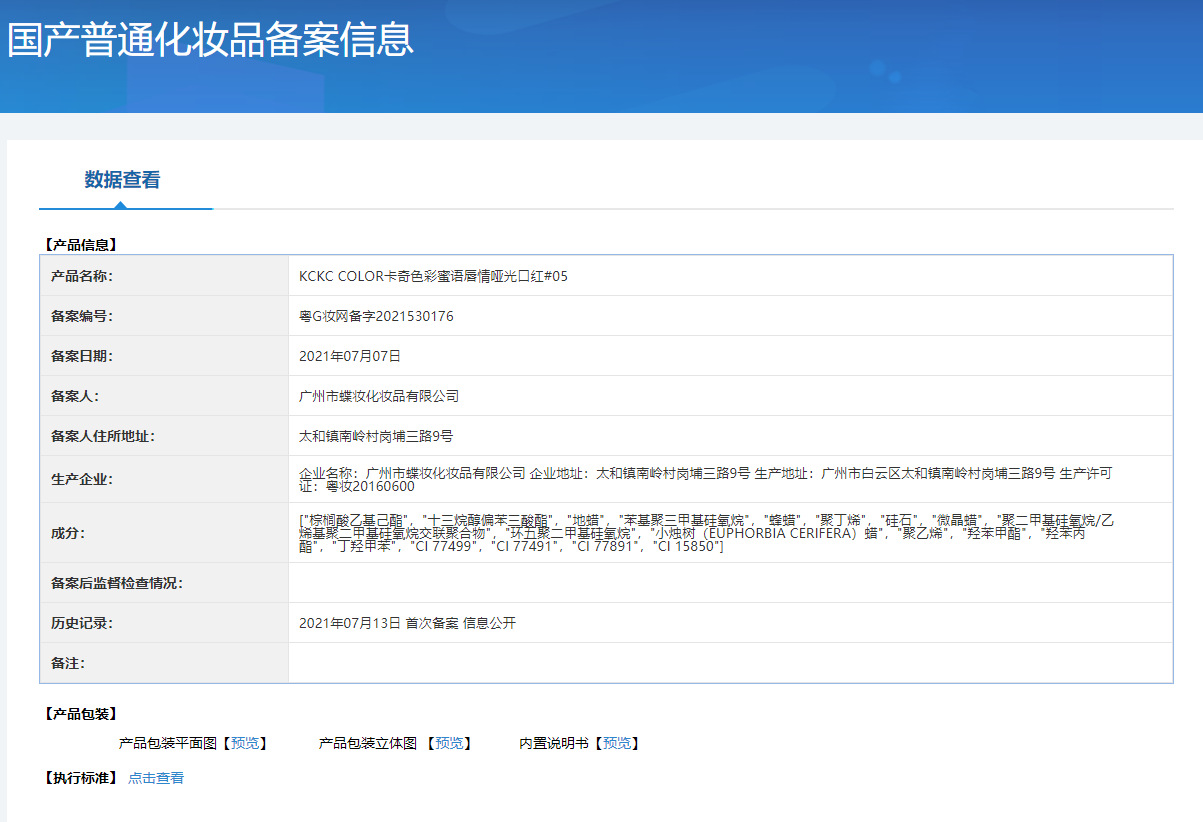Click the filing date 2021年07月07日
This screenshot has height=822, width=1203.
click(350, 356)
